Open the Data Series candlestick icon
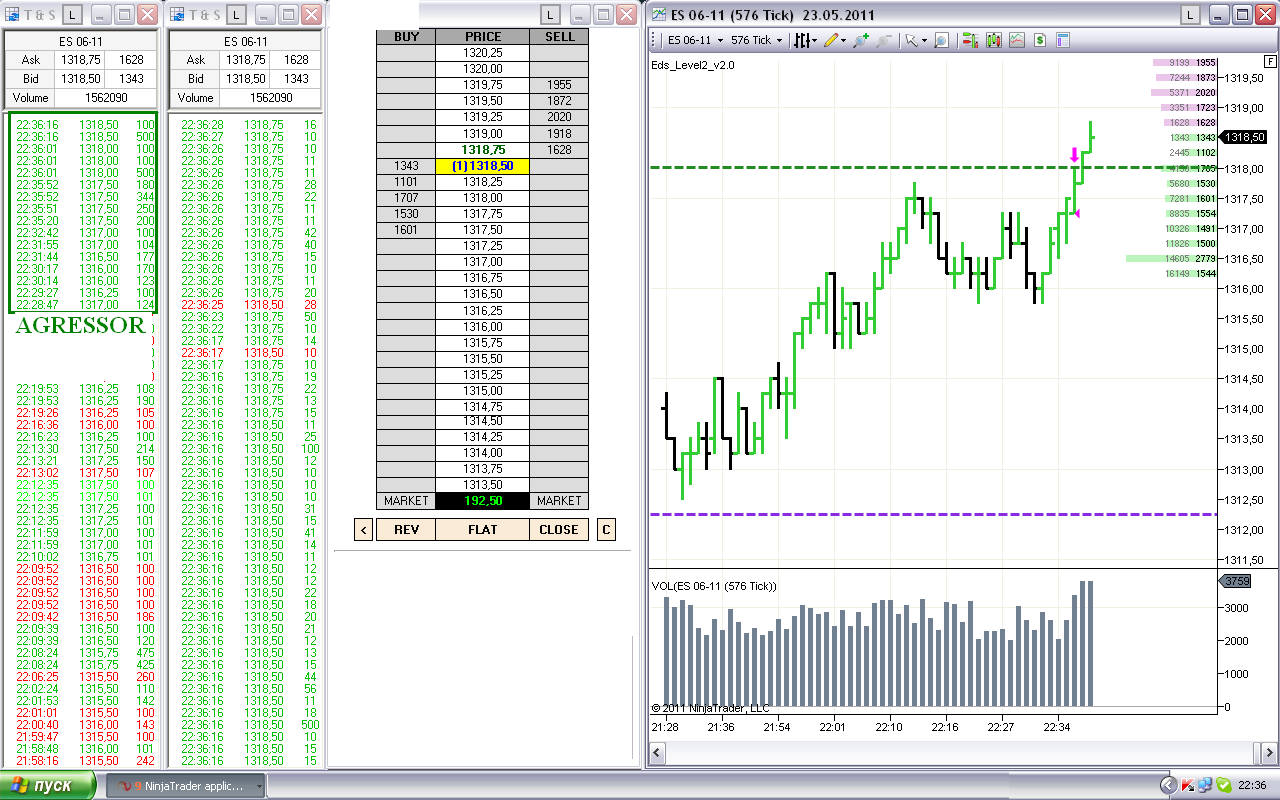1280x800 pixels. click(x=994, y=40)
